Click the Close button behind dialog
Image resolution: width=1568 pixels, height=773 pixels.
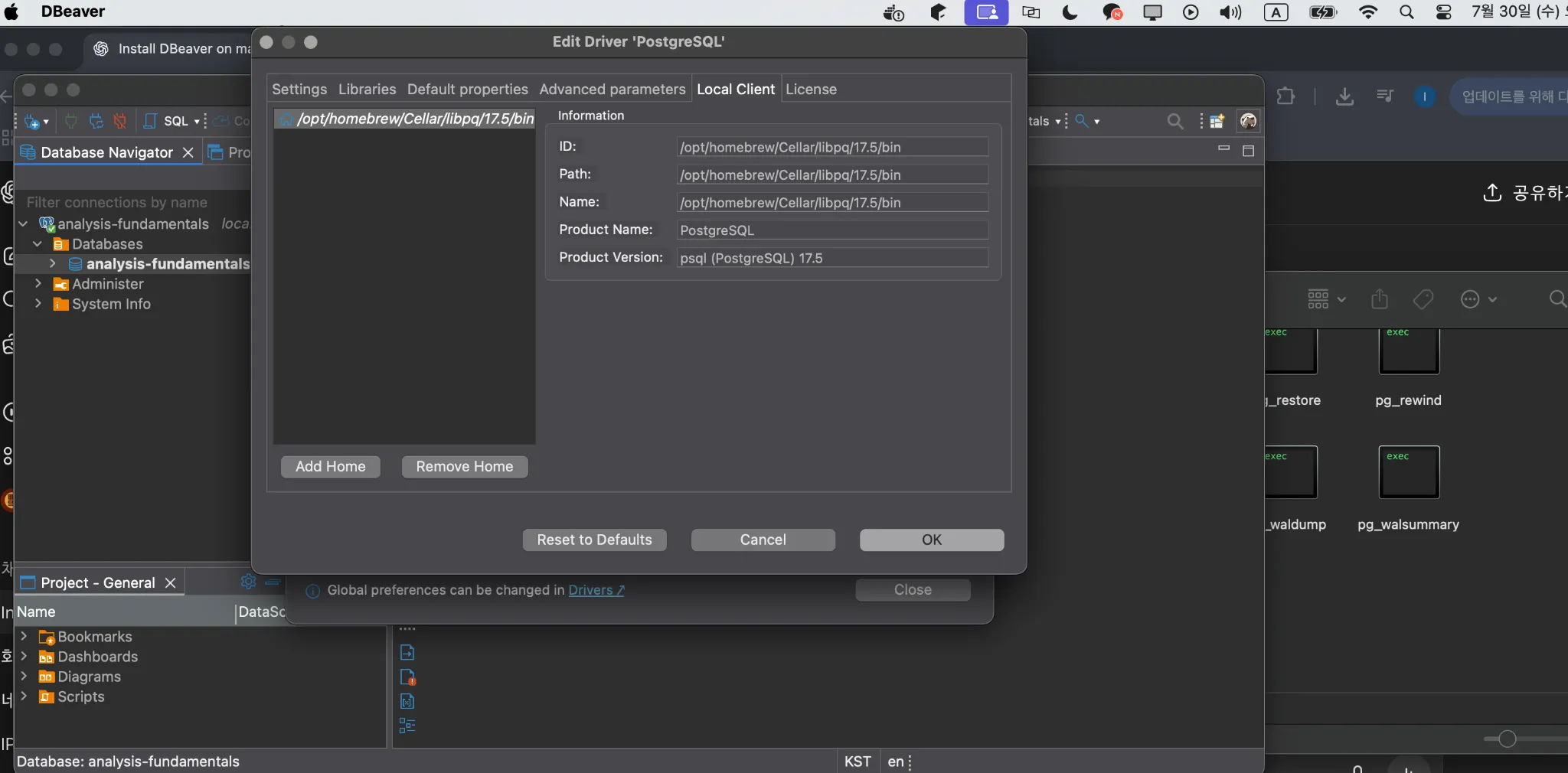click(913, 589)
